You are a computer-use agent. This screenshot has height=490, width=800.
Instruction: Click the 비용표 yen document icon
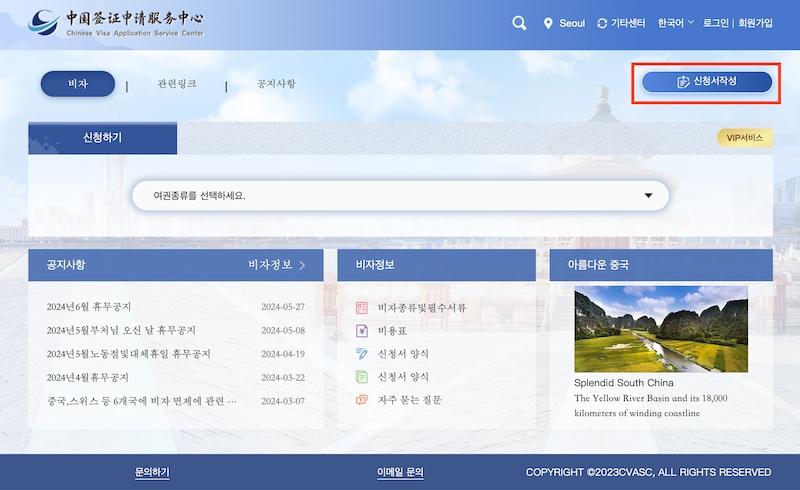(362, 331)
